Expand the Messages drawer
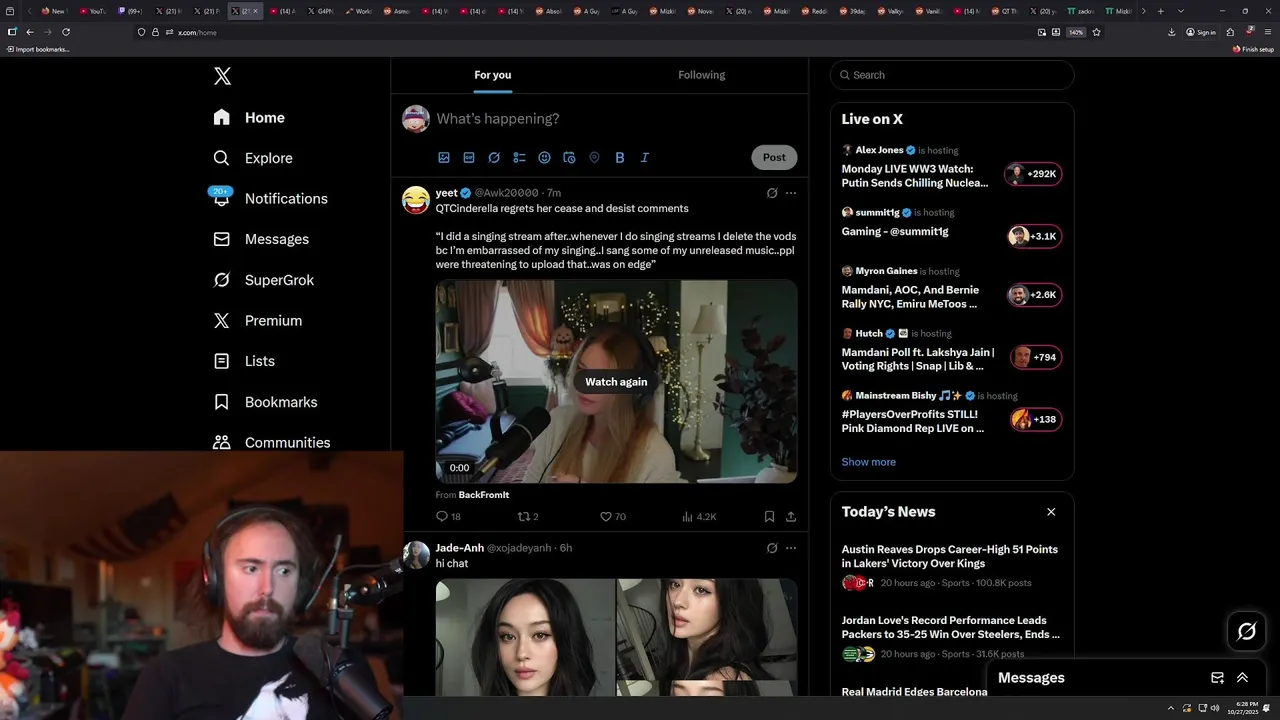Screen dimensions: 1280x720 [x=1242, y=678]
